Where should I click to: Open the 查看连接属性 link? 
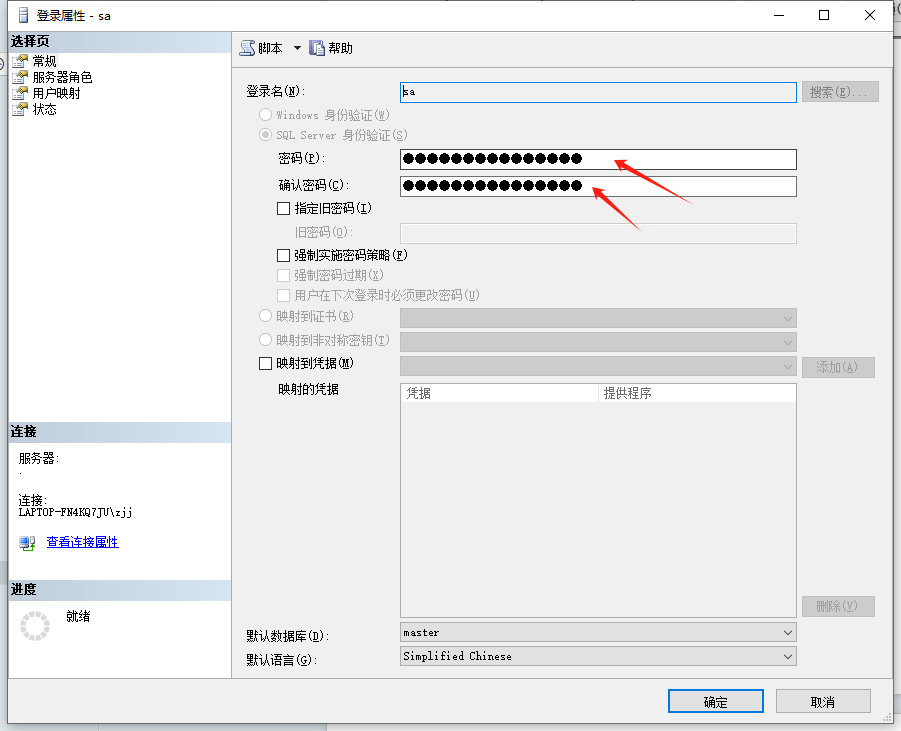[82, 542]
